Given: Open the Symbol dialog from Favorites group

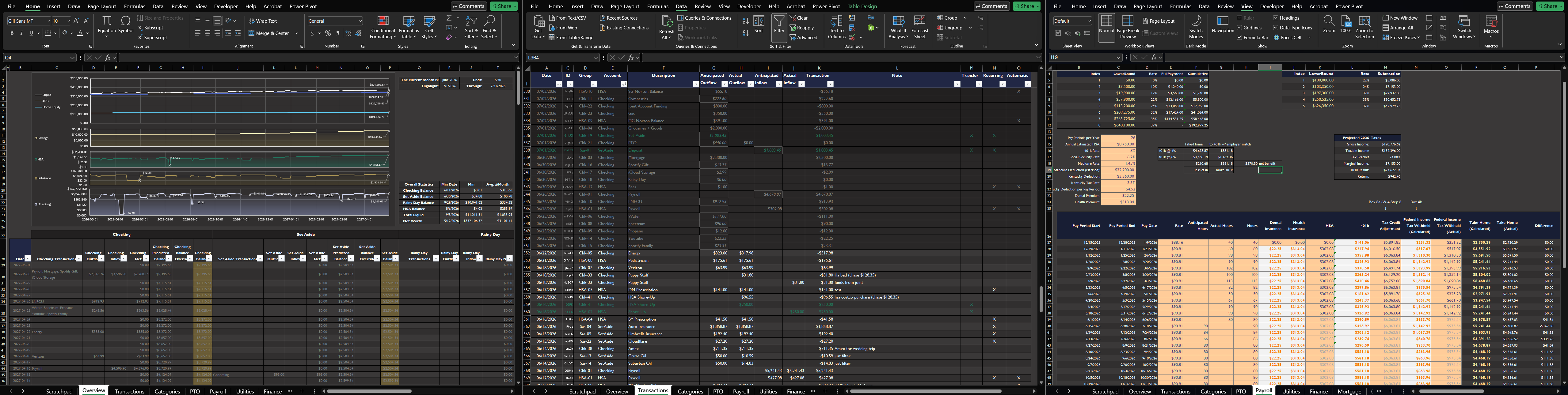Looking at the screenshot, I should pos(125,25).
